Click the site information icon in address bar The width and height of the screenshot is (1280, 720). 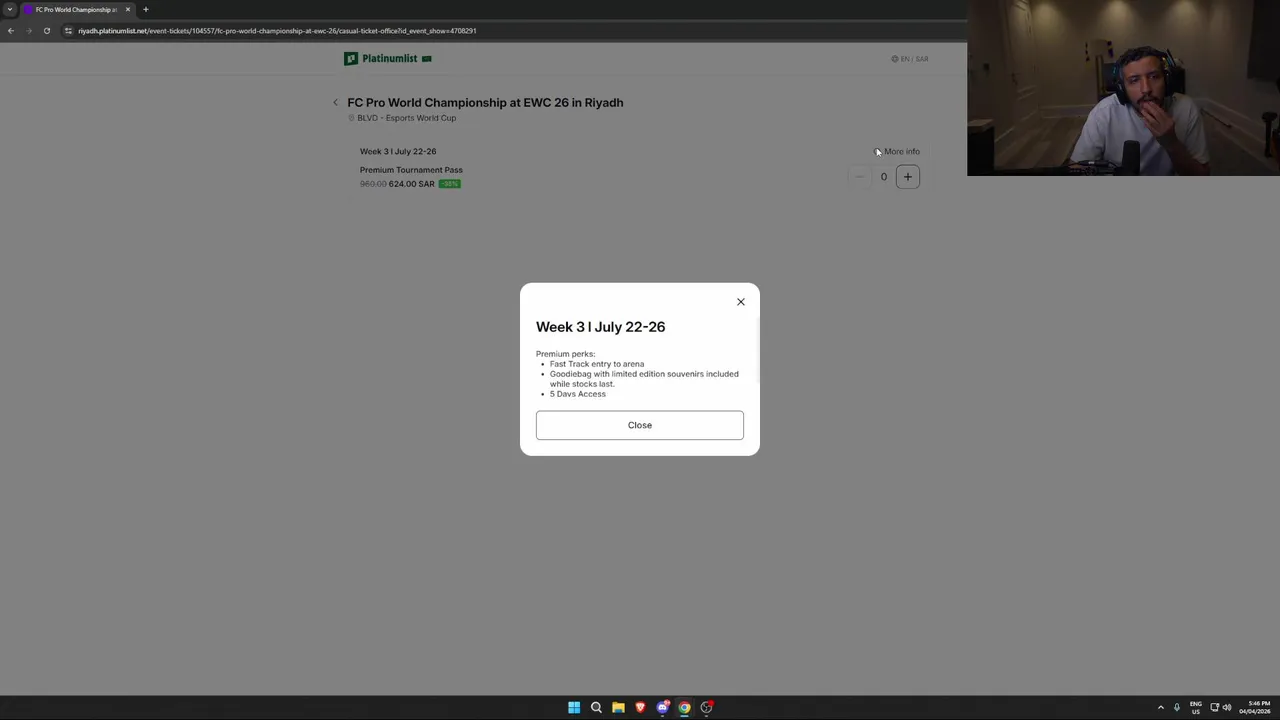point(68,31)
